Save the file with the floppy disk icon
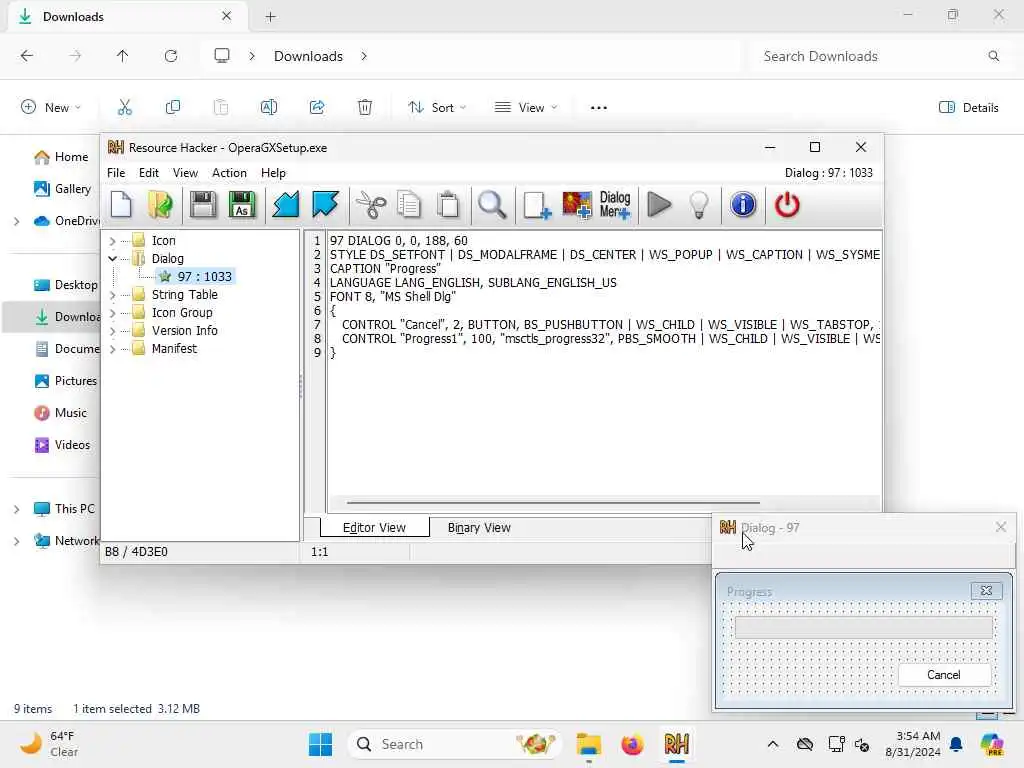Screen dimensions: 1024x768 click(x=203, y=205)
